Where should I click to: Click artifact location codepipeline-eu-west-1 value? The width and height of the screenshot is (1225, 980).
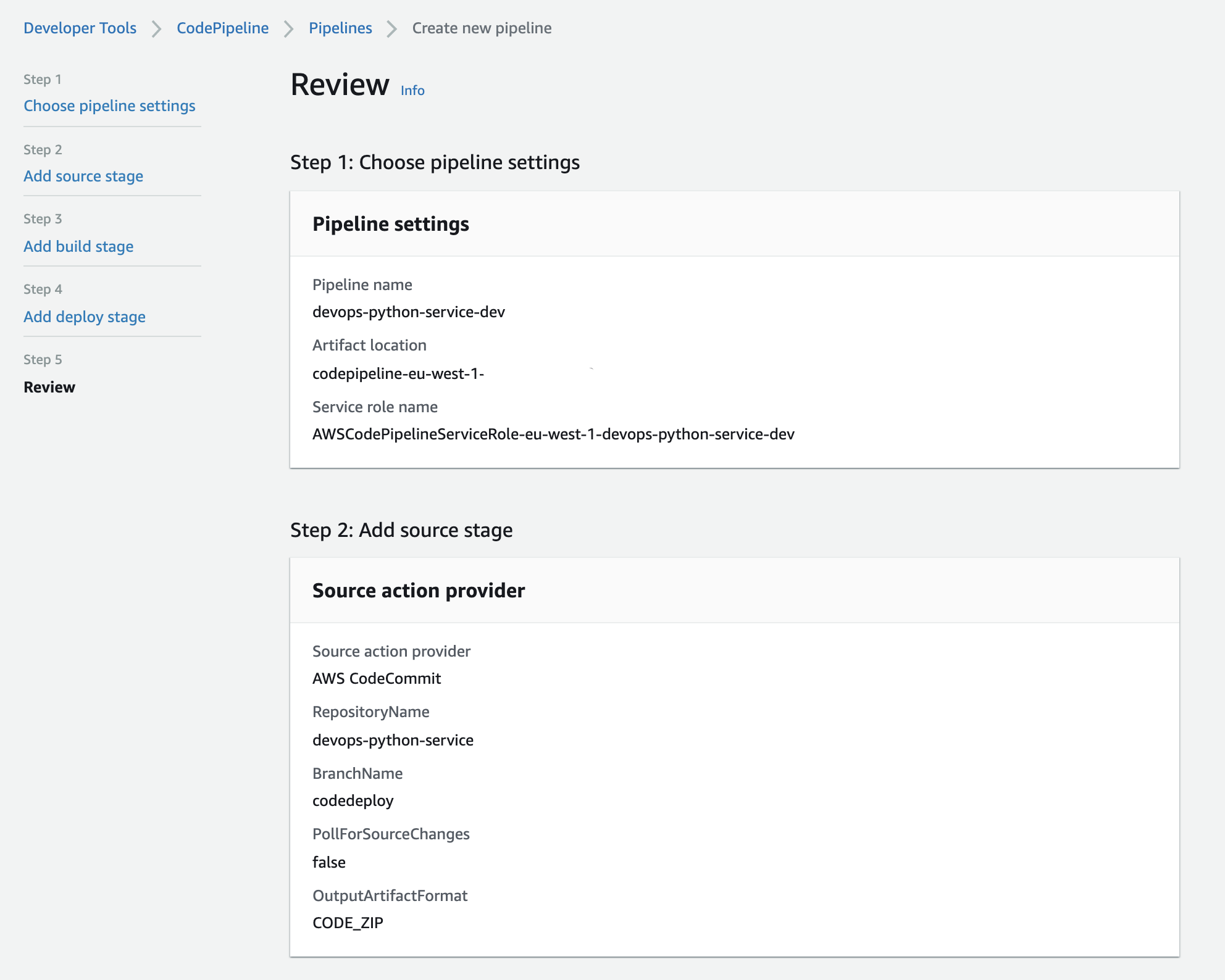coord(398,373)
